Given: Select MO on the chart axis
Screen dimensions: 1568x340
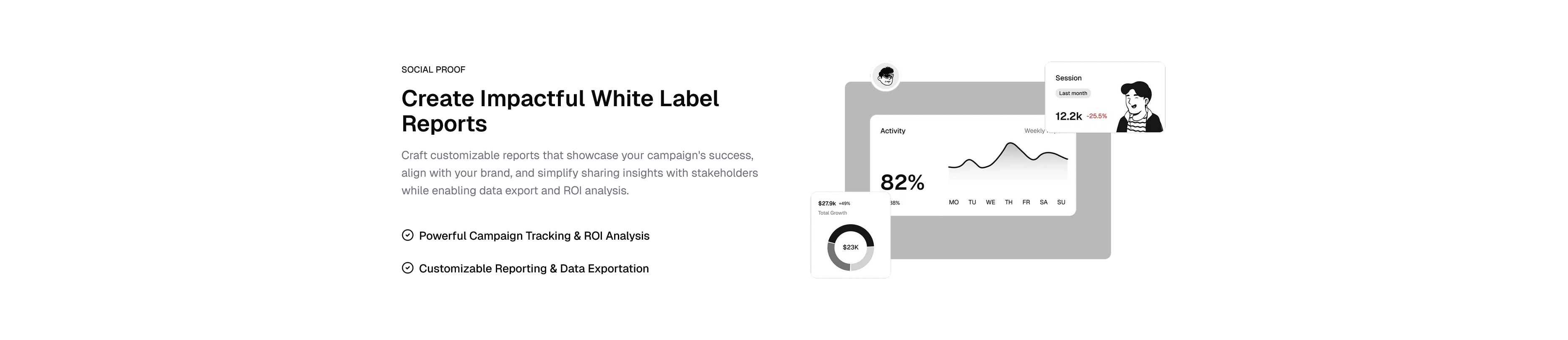Looking at the screenshot, I should pos(953,202).
